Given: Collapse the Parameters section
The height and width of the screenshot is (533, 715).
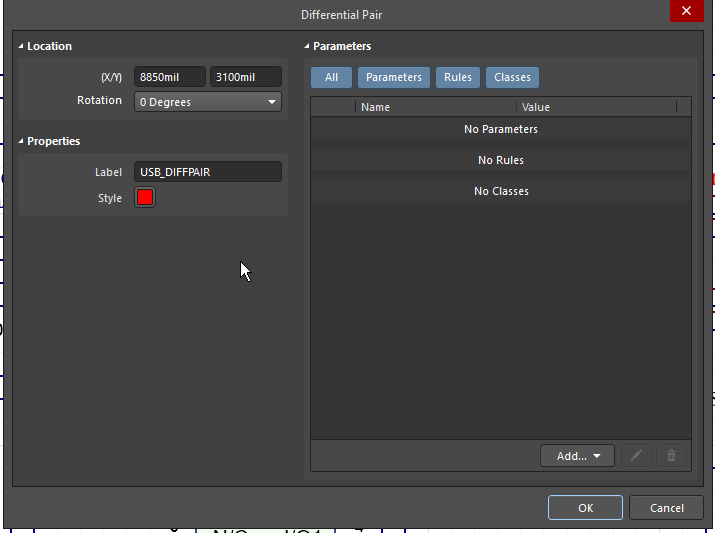Looking at the screenshot, I should [306, 46].
